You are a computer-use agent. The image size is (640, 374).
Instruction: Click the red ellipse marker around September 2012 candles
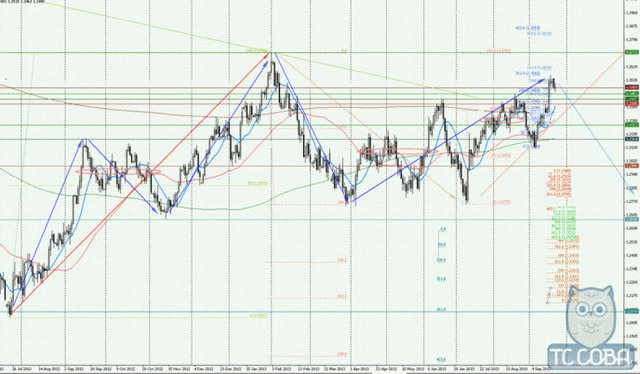[118, 172]
